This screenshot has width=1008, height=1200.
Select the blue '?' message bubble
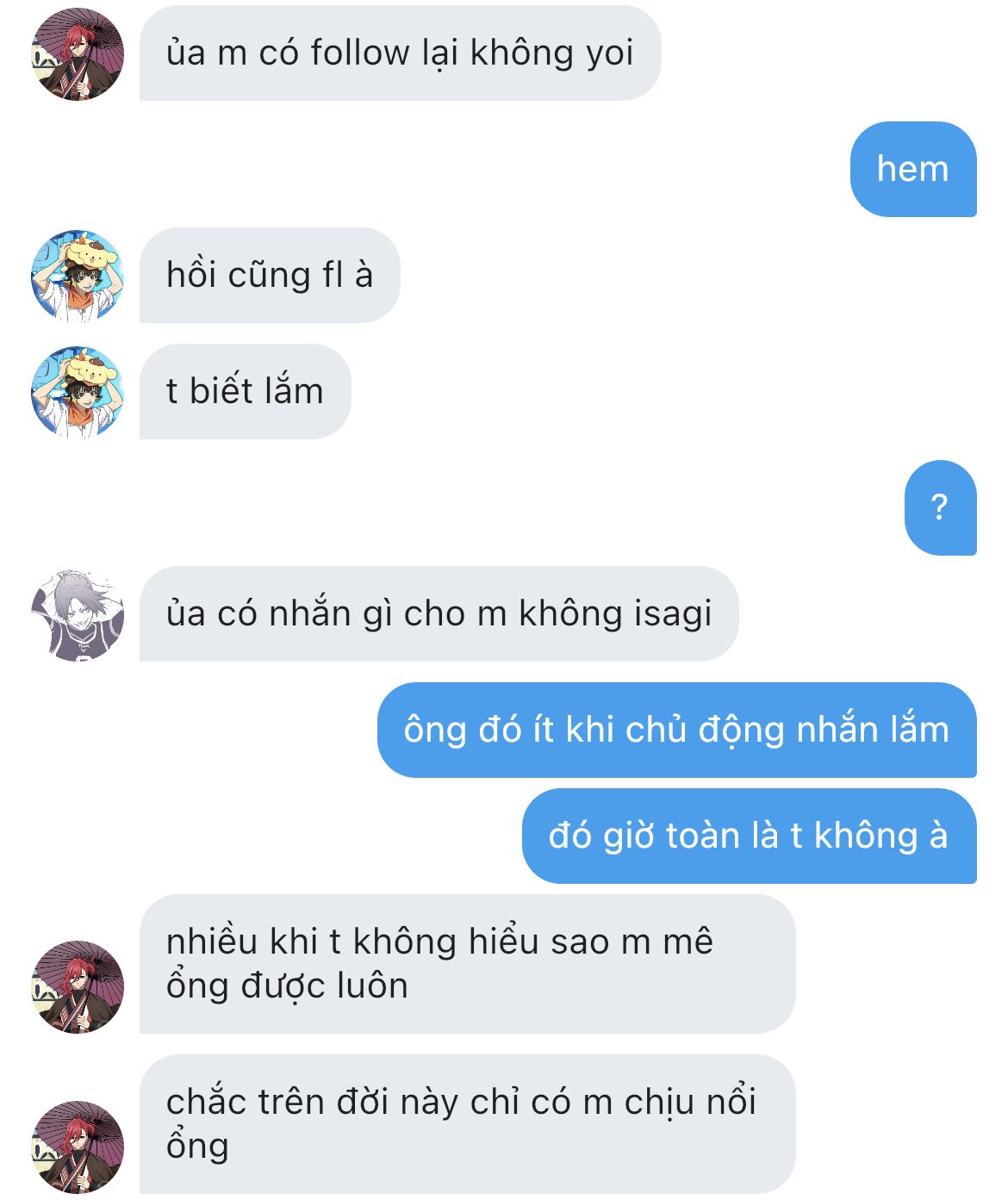(x=941, y=507)
